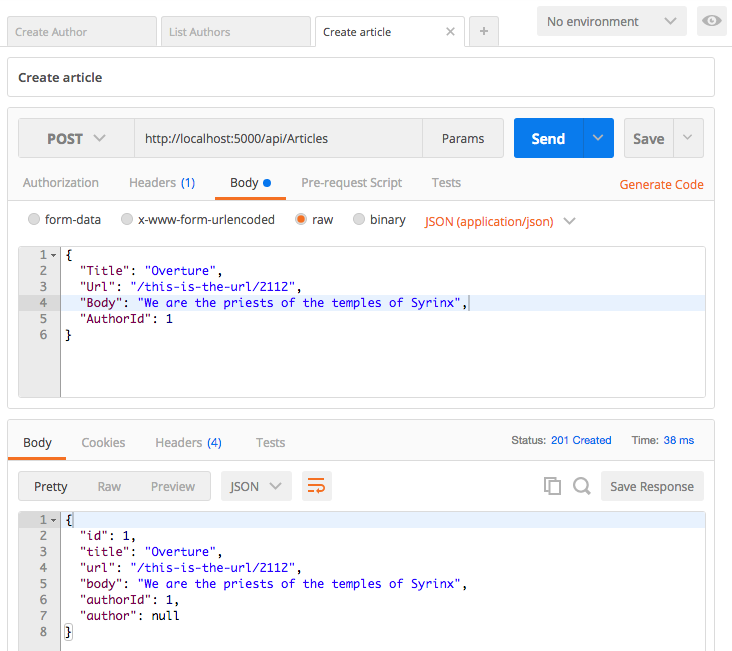Open the Pre-request Script tab
This screenshot has width=732, height=651.
[x=352, y=183]
